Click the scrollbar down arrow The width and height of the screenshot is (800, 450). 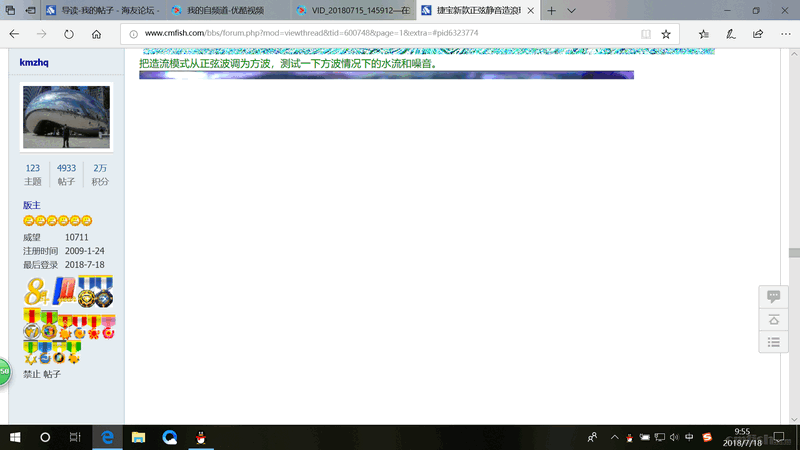click(794, 419)
